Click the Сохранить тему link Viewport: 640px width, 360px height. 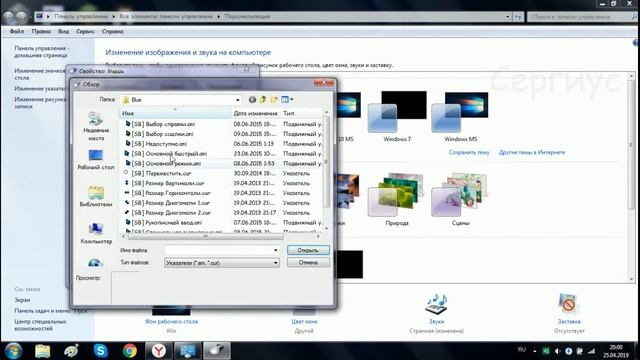(469, 152)
